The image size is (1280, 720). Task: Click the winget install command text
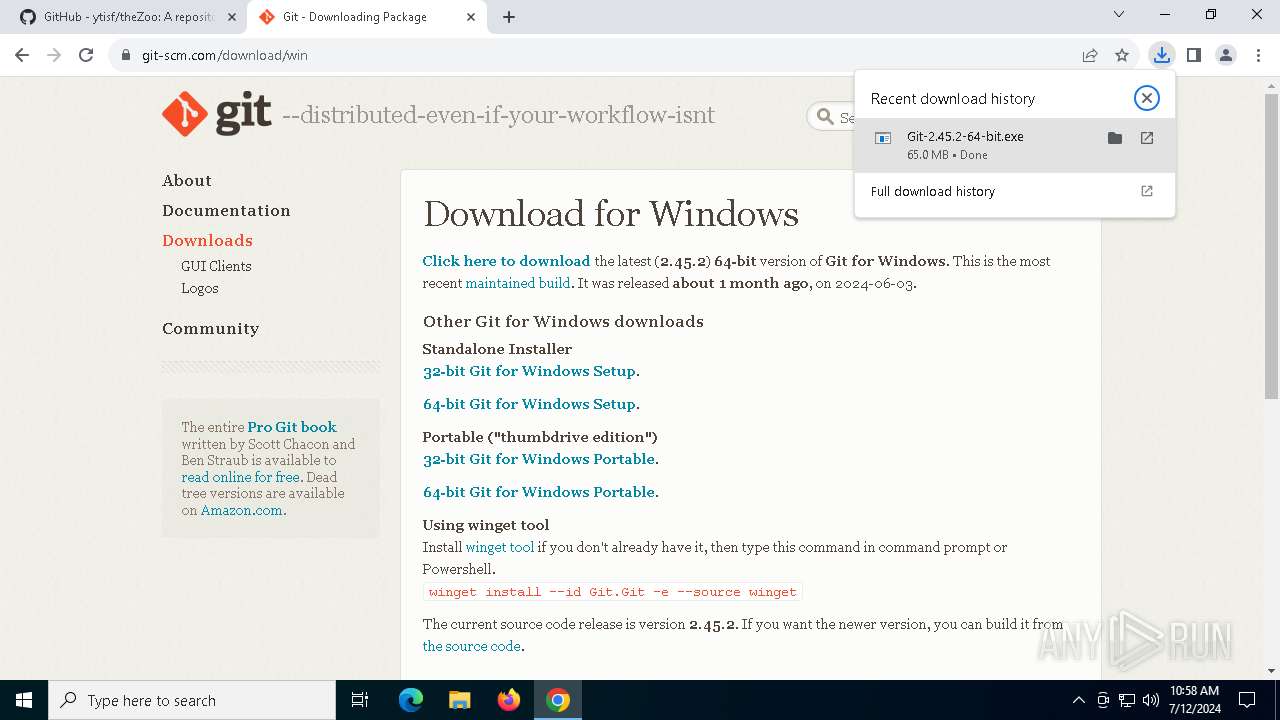pos(612,592)
